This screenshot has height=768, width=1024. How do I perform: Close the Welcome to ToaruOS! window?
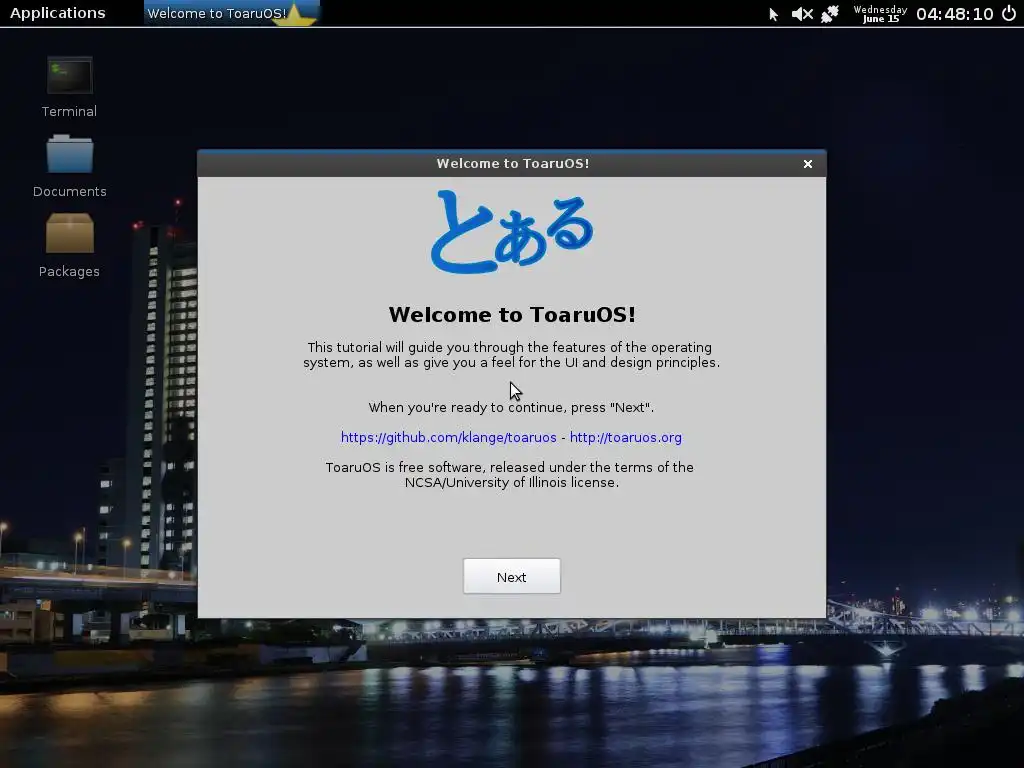[x=808, y=164]
